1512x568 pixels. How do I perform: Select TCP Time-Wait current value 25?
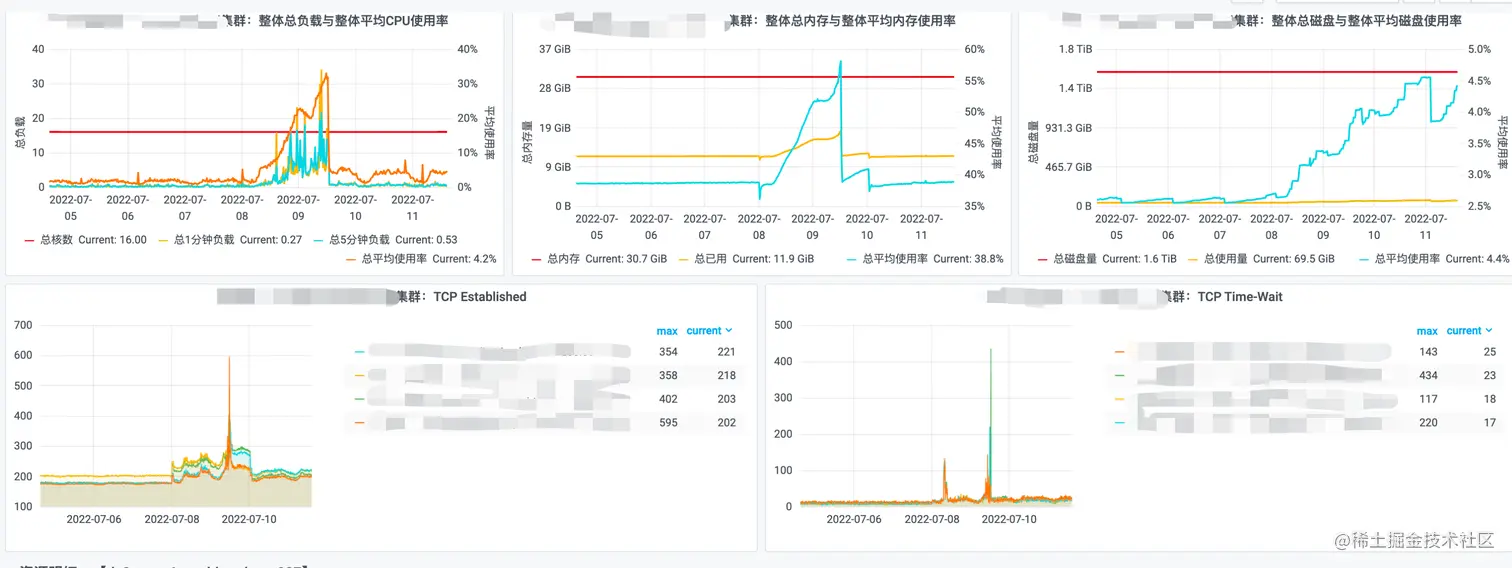[x=1490, y=352]
